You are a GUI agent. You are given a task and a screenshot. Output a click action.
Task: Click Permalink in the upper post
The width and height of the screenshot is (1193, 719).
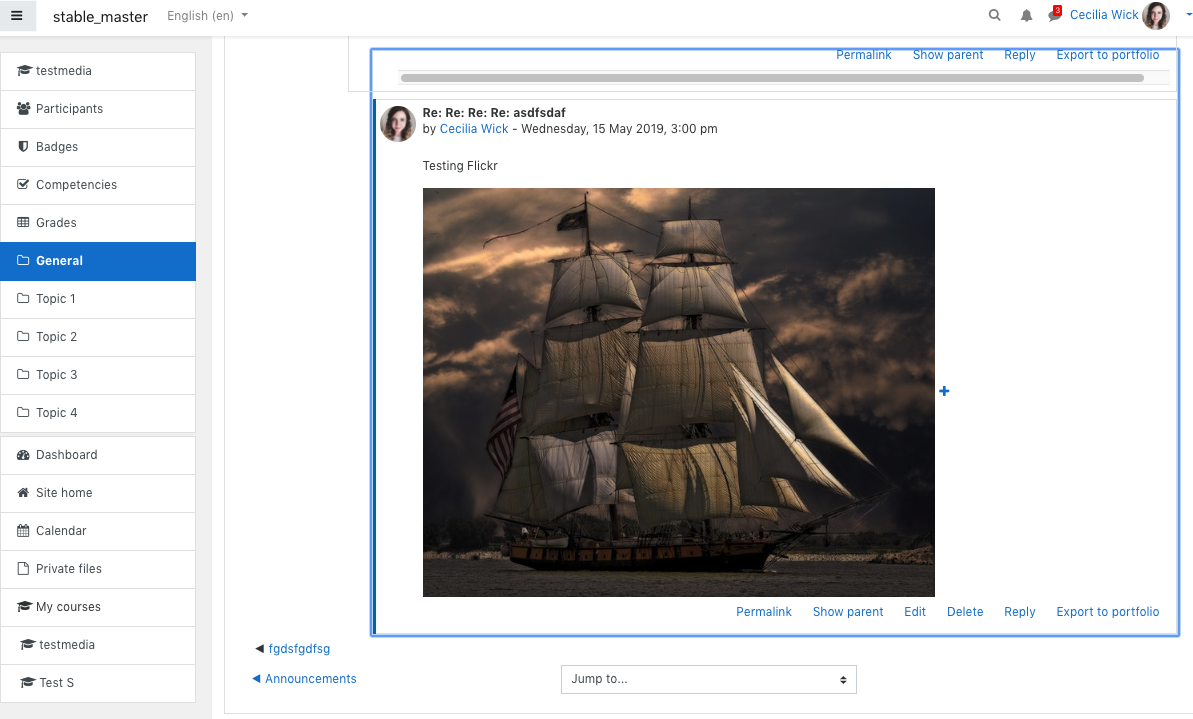[x=864, y=55]
